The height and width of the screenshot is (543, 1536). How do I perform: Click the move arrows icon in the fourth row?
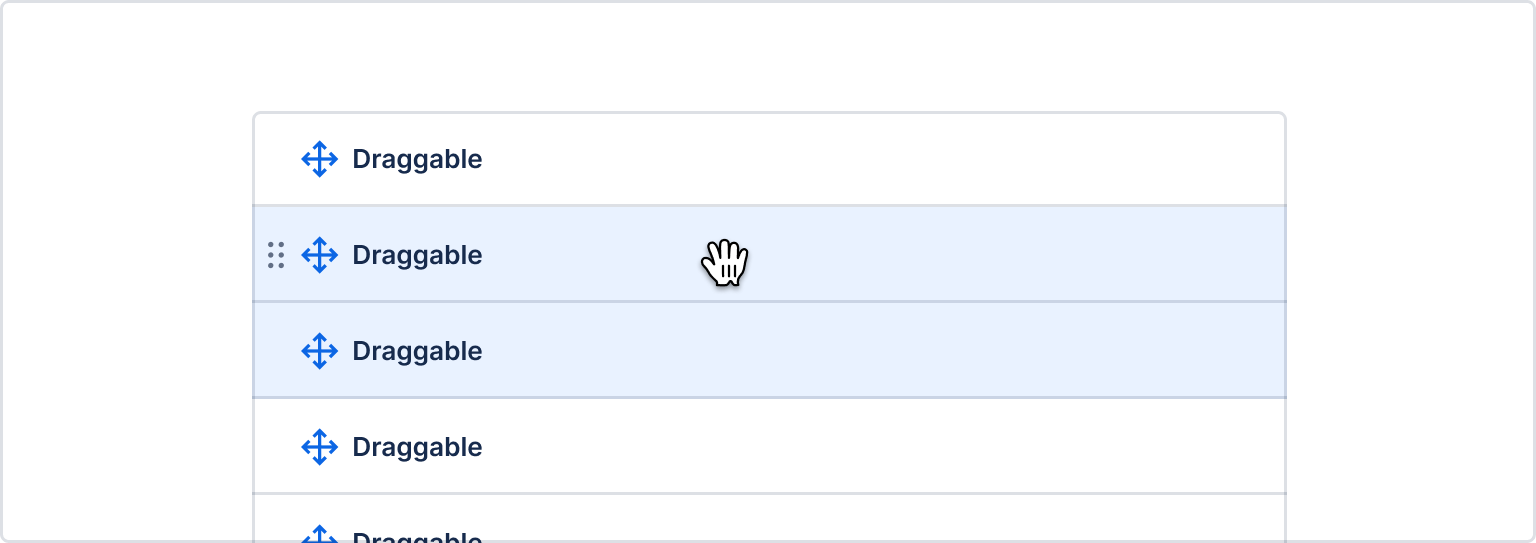(319, 447)
